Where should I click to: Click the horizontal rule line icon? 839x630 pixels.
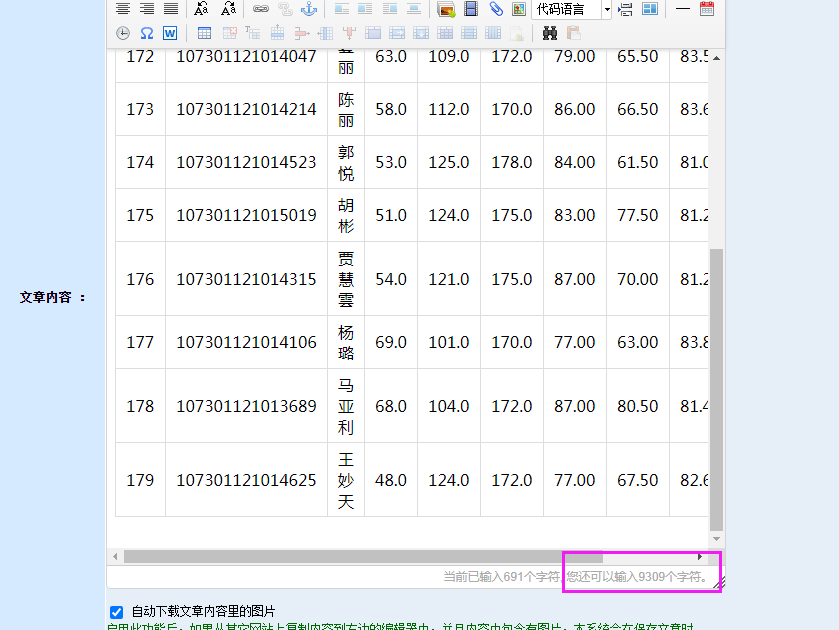coord(683,9)
